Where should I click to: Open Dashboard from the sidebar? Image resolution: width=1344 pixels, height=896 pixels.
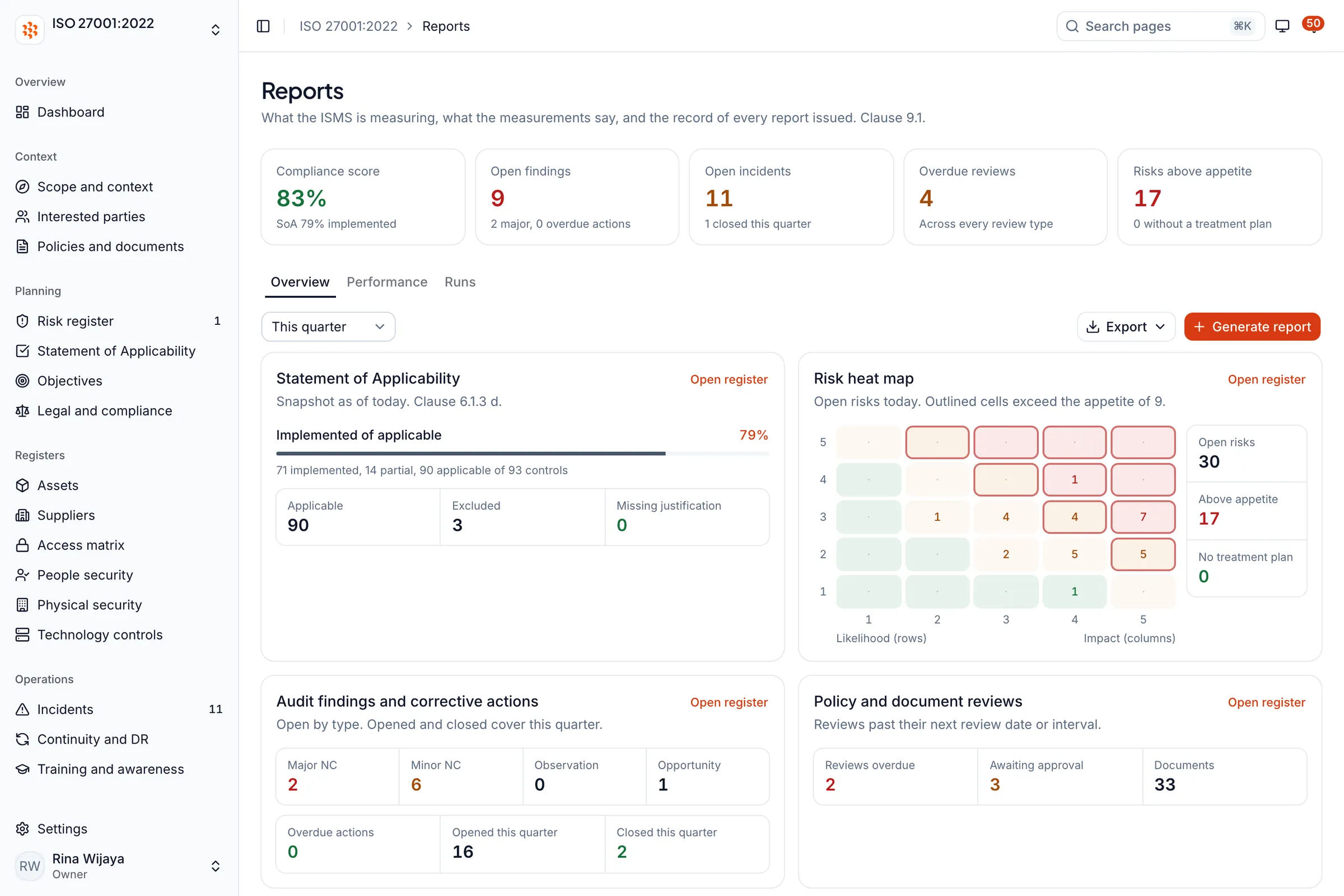pos(119,112)
